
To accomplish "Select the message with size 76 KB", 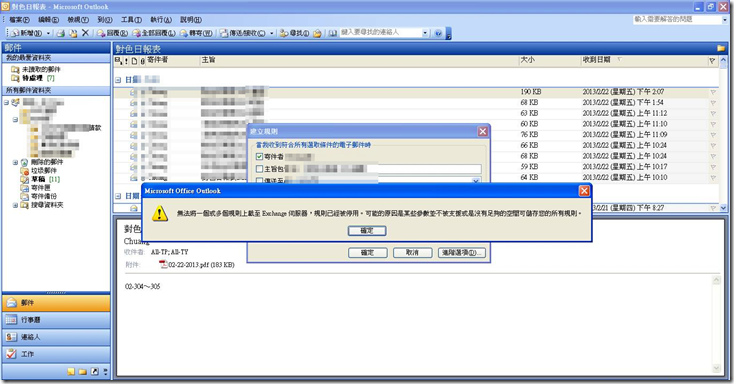I will click(x=417, y=135).
